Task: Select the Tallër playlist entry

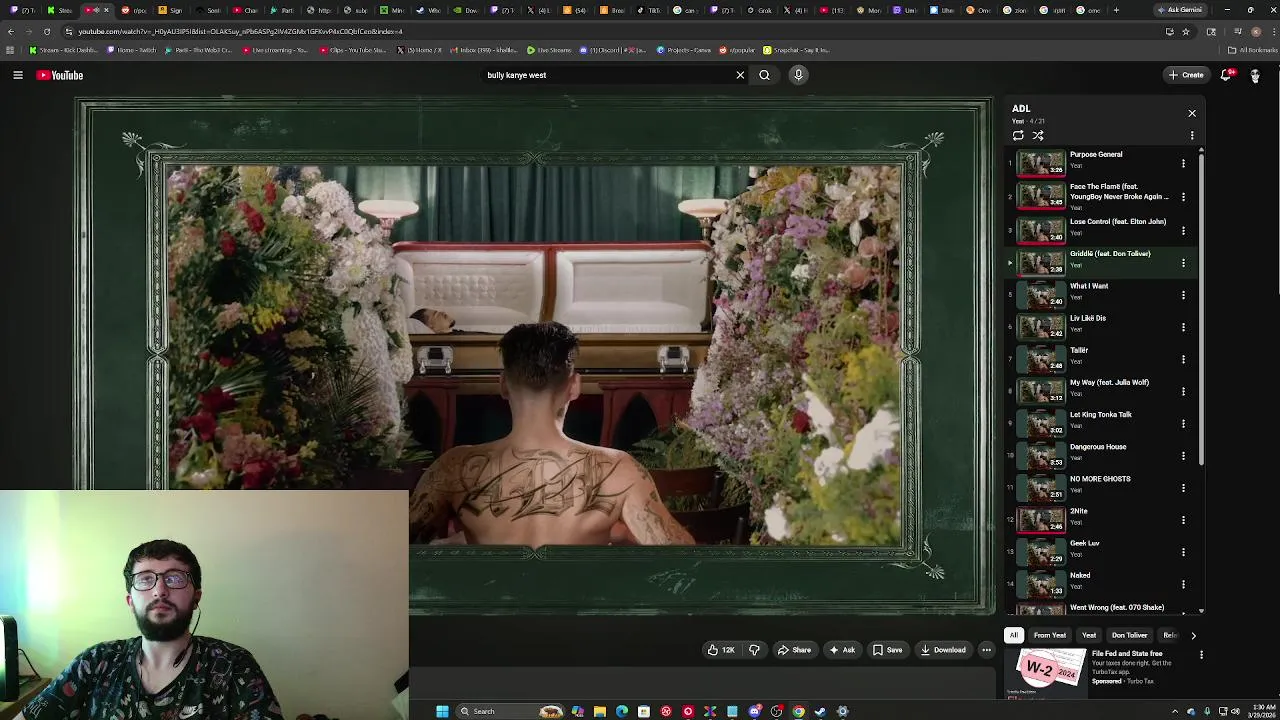Action: [x=1100, y=358]
